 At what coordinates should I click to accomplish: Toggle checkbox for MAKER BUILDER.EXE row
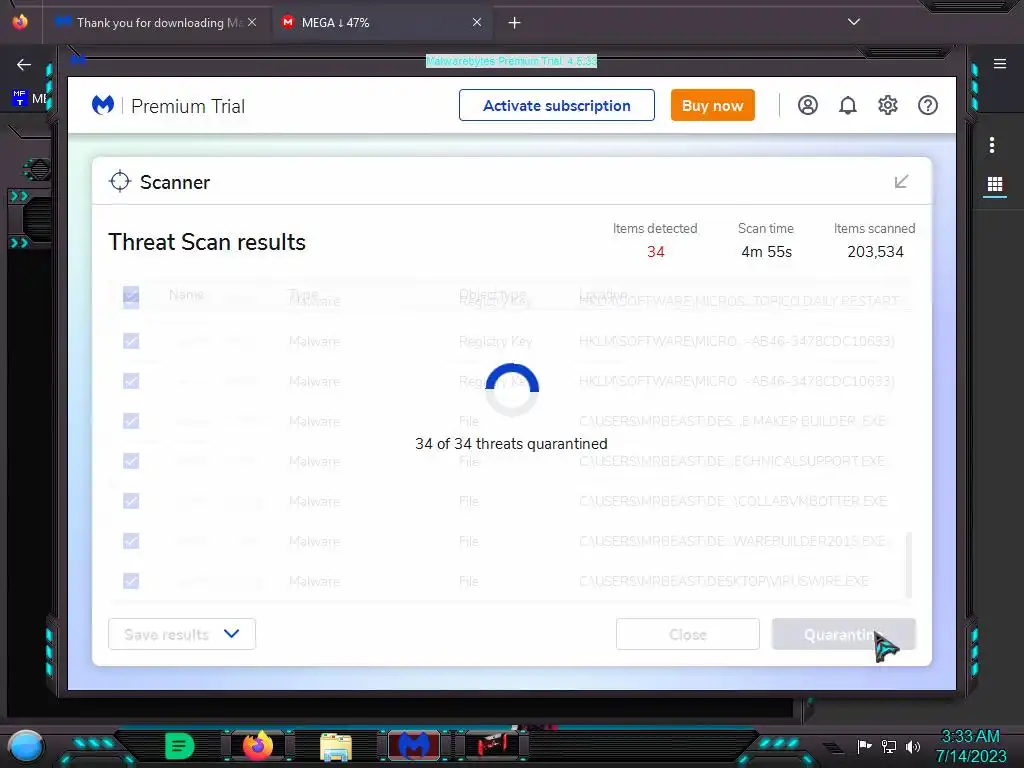pos(131,421)
